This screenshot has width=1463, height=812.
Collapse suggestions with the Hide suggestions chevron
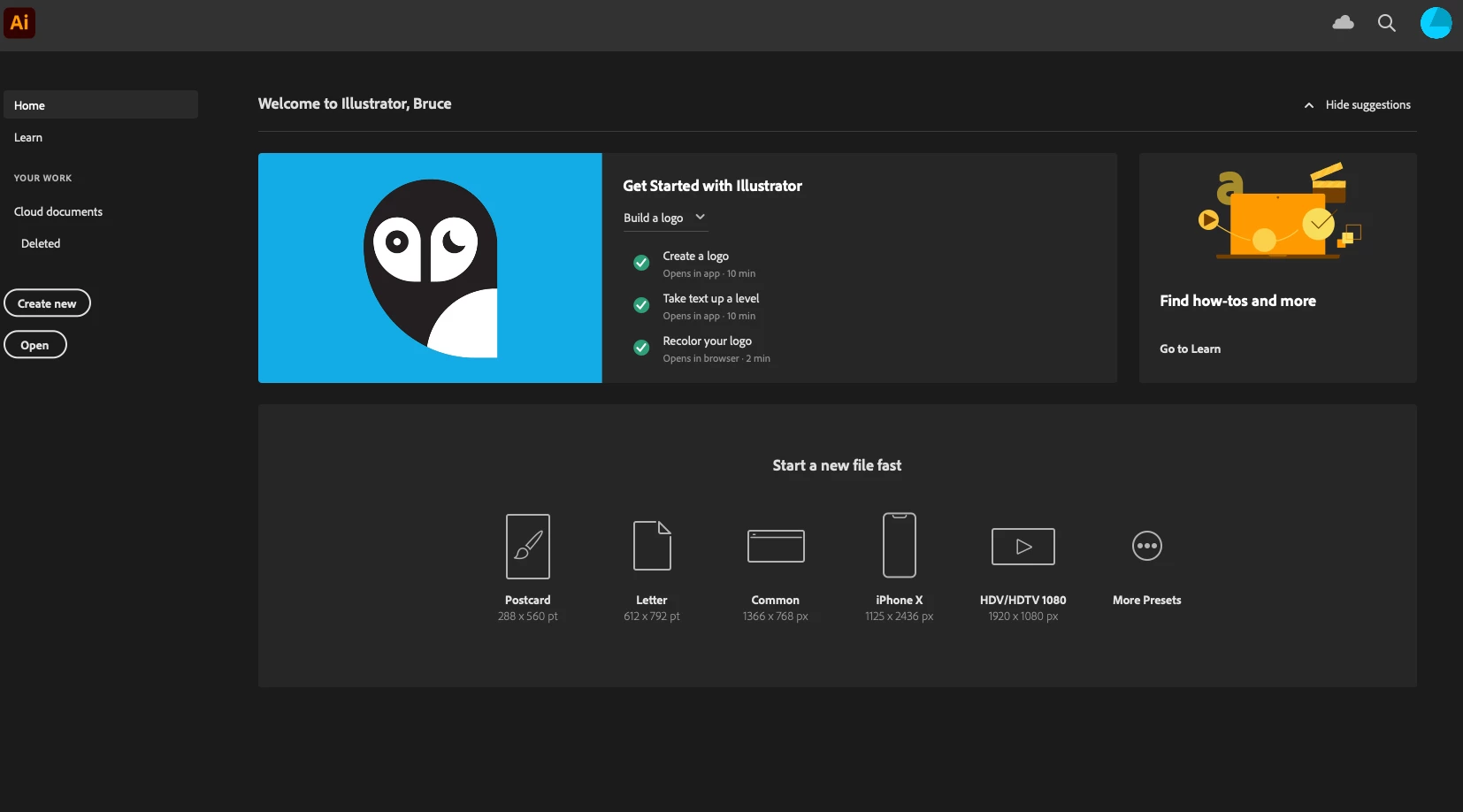1309,105
